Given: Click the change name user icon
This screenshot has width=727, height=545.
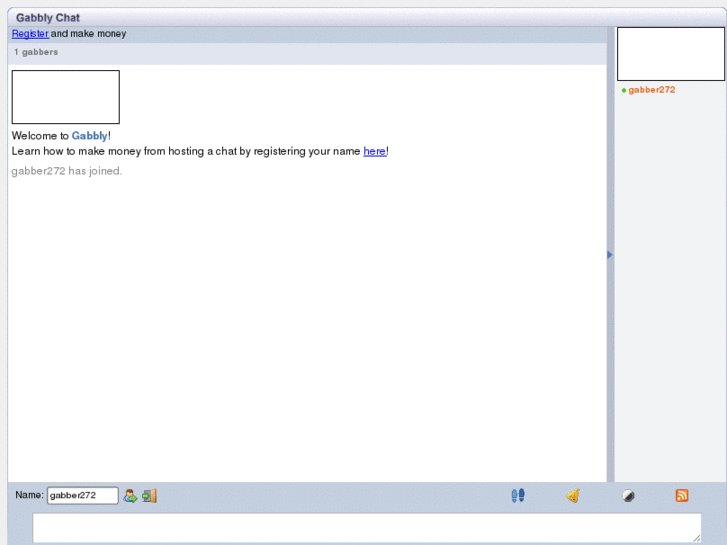Looking at the screenshot, I should [x=130, y=496].
